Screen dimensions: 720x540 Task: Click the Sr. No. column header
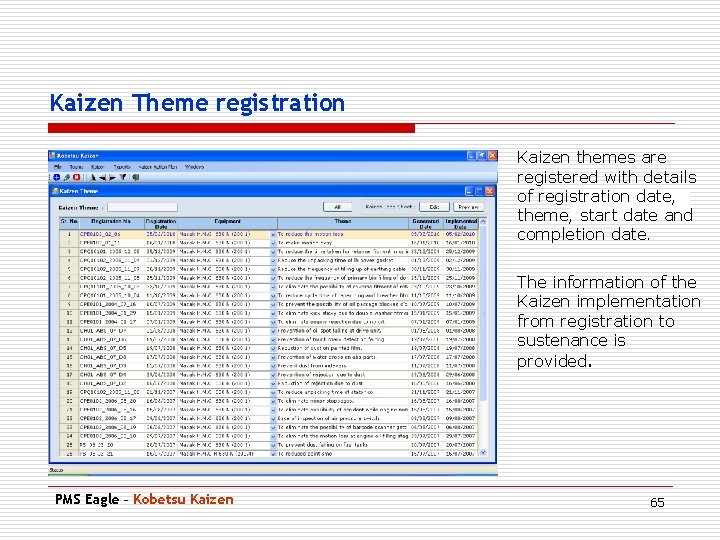(69, 224)
